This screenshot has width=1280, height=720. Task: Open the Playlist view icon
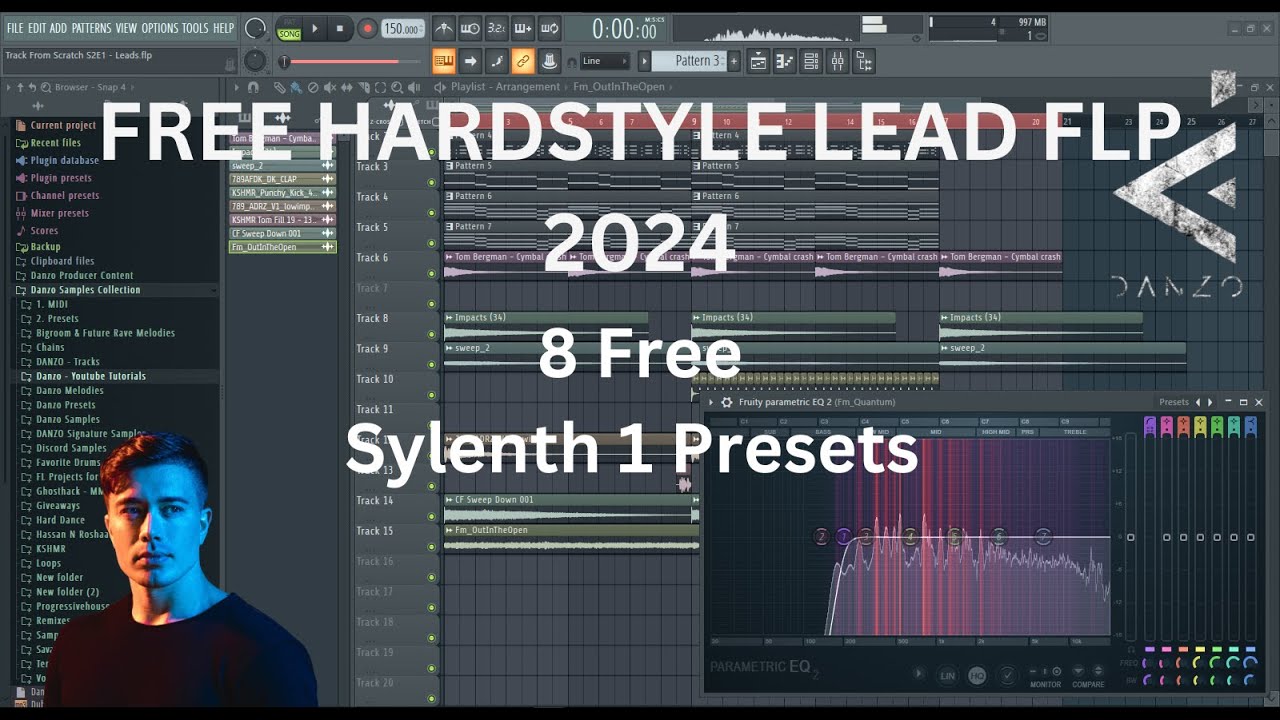(x=758, y=61)
